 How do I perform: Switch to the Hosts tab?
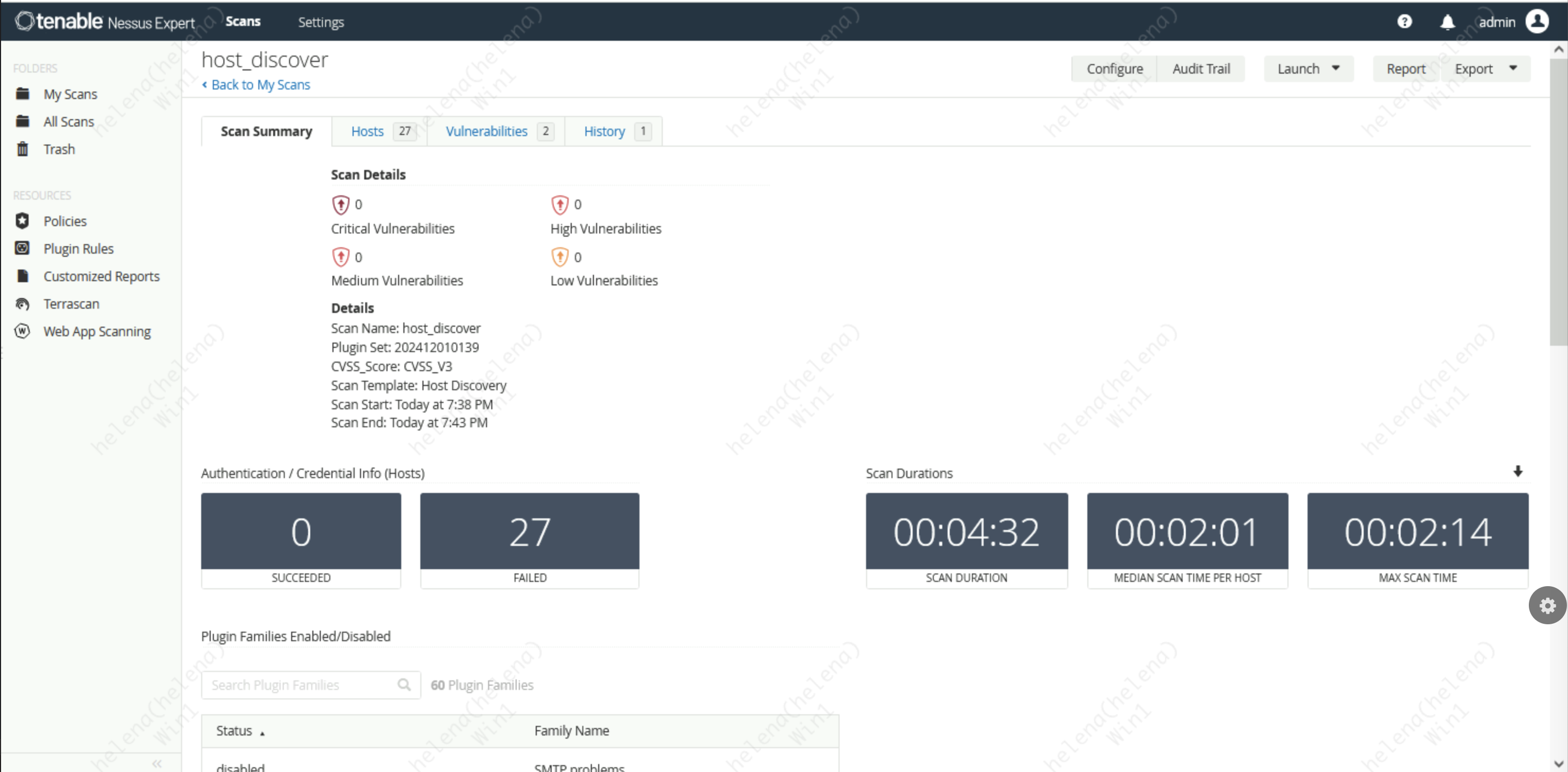click(x=367, y=131)
